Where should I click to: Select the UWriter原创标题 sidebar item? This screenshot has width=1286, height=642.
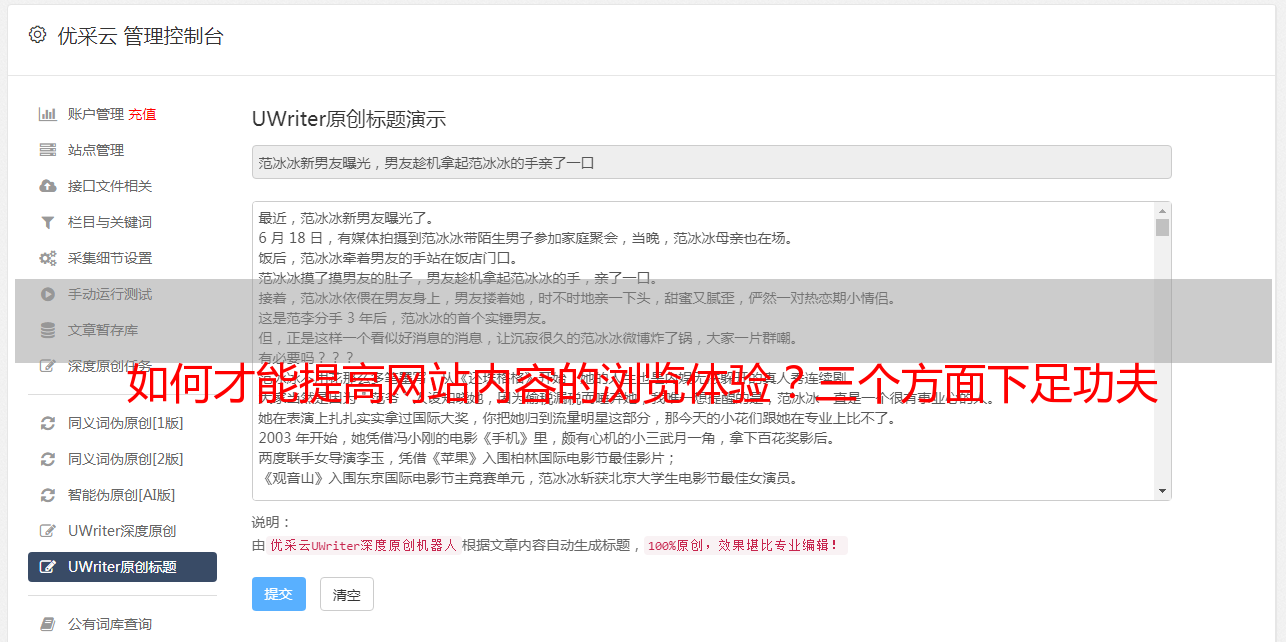coord(122,567)
